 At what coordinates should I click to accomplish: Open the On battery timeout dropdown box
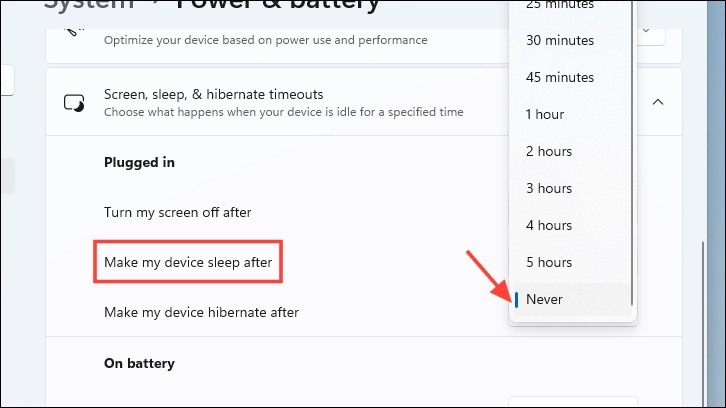[573, 402]
